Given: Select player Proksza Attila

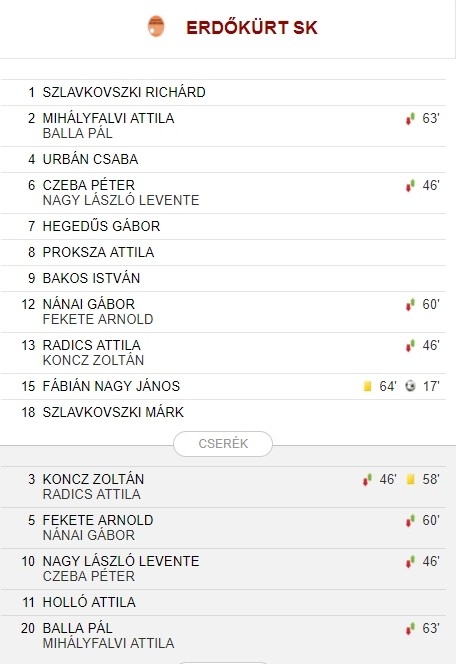Looking at the screenshot, I should (98, 252).
